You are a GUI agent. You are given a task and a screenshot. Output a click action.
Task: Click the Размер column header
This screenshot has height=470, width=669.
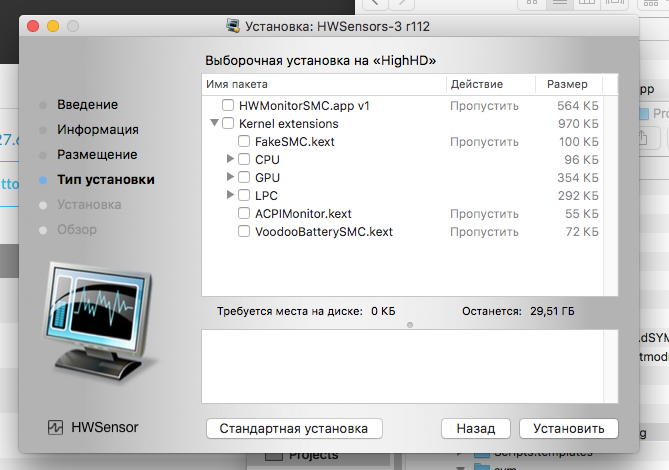(x=569, y=84)
